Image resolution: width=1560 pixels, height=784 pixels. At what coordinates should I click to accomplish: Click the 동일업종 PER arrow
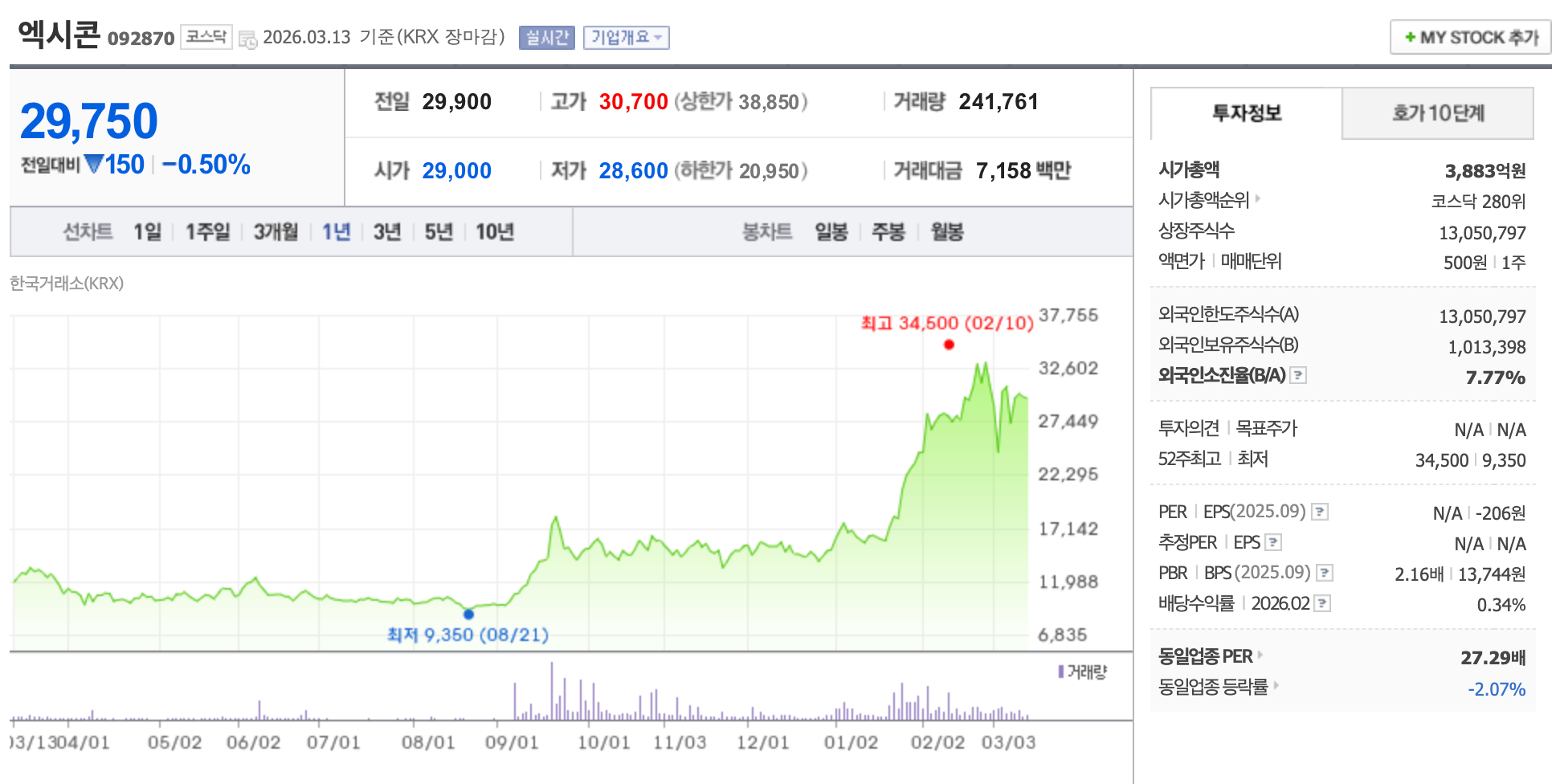[x=1260, y=655]
